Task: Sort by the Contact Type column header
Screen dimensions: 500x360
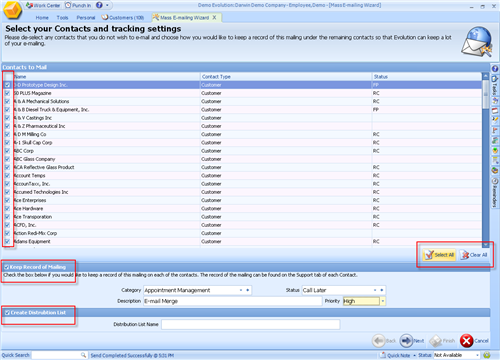Action: tap(286, 77)
